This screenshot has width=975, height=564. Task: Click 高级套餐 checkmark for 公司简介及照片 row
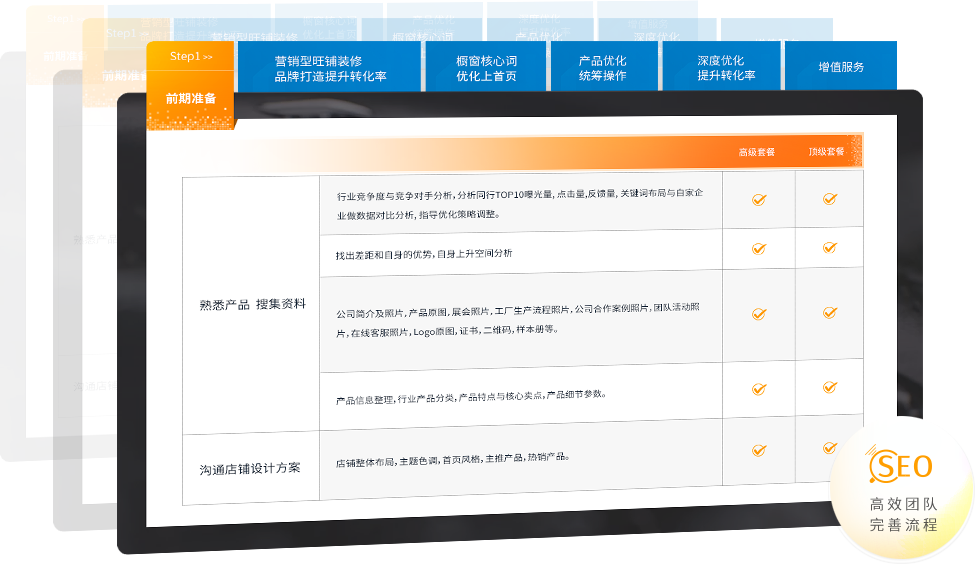[x=758, y=313]
